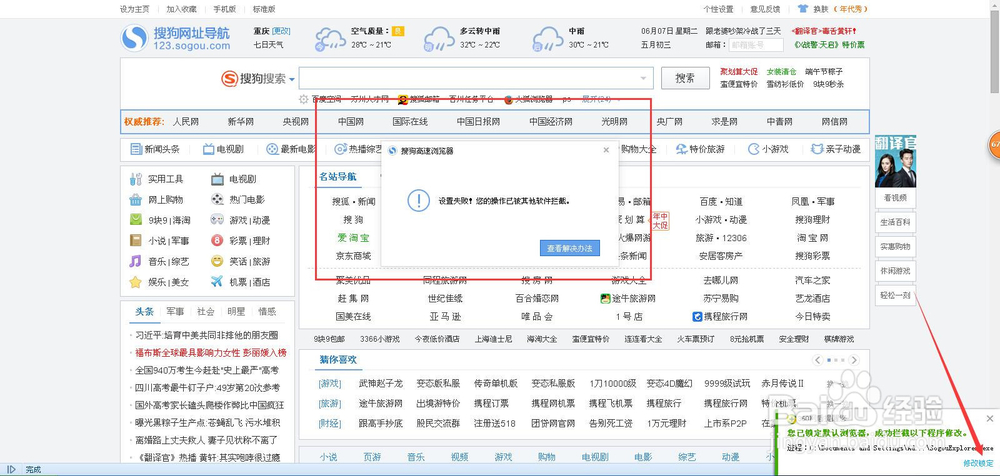Switch to the 情感 news tab
The width and height of the screenshot is (1000, 476).
tap(267, 312)
